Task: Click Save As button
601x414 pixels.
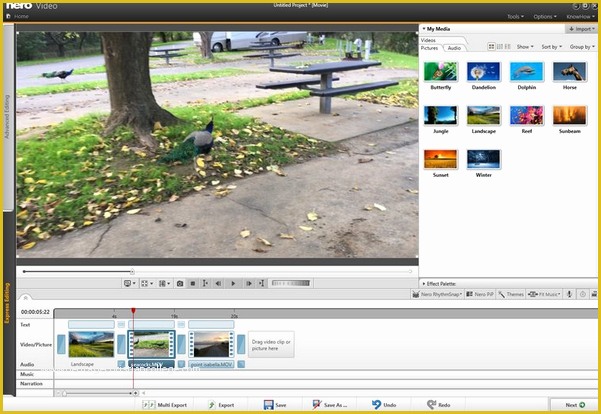Action: tap(330, 405)
